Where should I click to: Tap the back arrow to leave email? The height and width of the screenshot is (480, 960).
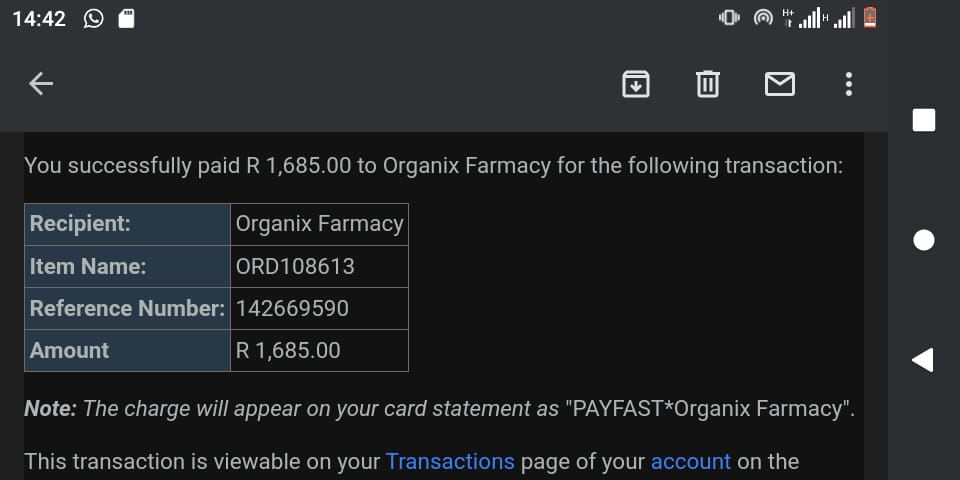[41, 84]
